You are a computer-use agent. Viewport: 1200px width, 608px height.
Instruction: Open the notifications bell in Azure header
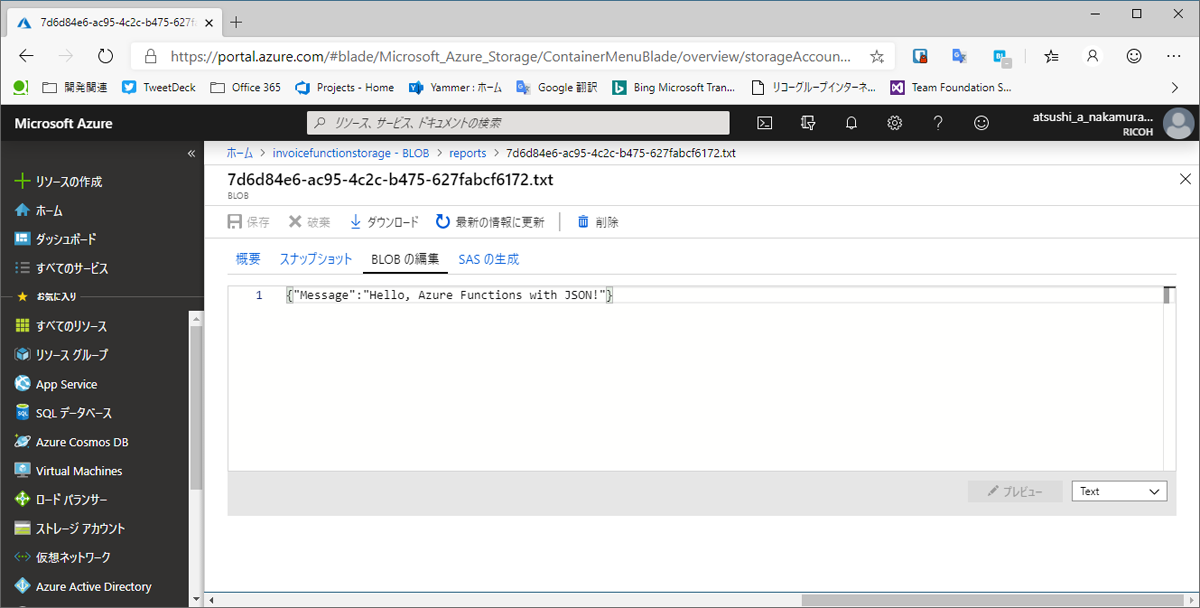click(851, 123)
